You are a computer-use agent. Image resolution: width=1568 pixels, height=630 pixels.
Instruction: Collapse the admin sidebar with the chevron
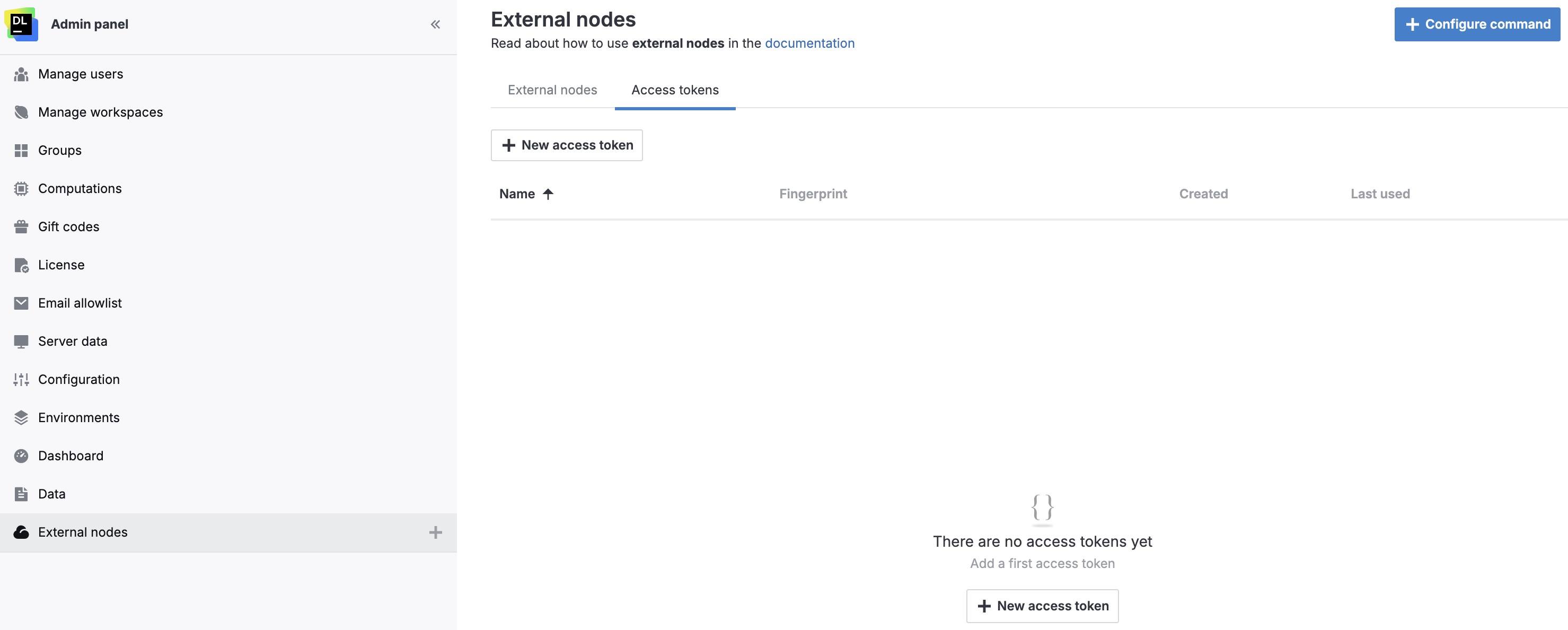(x=435, y=24)
